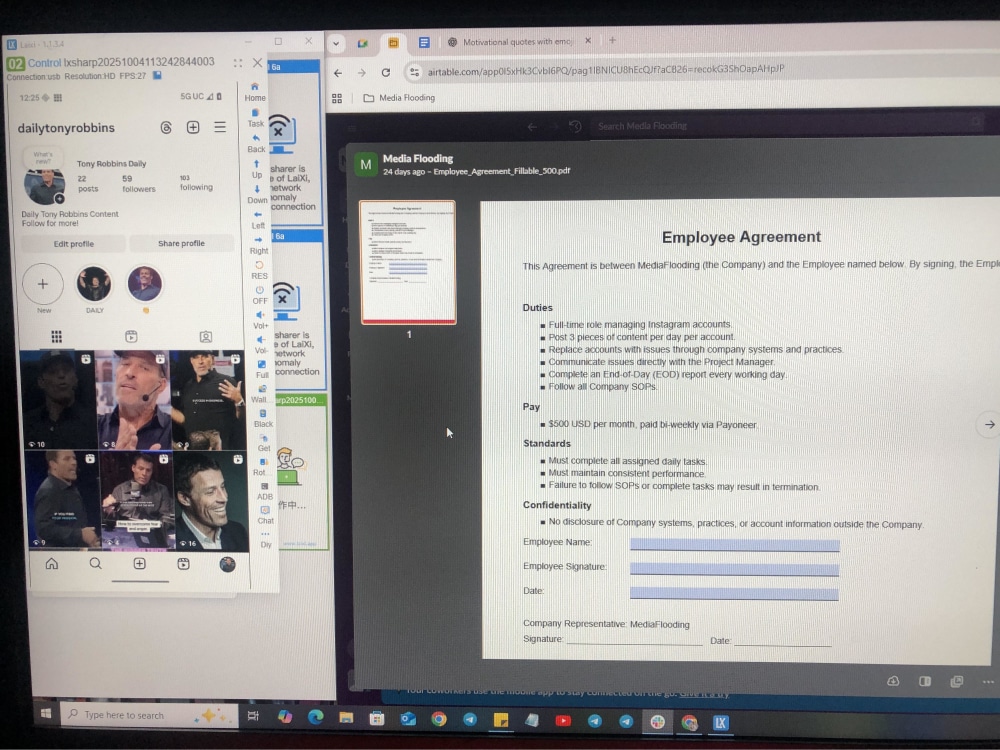Click the Rot rotate control in Laixi
Screen dimensions: 1000x750
tap(260, 467)
